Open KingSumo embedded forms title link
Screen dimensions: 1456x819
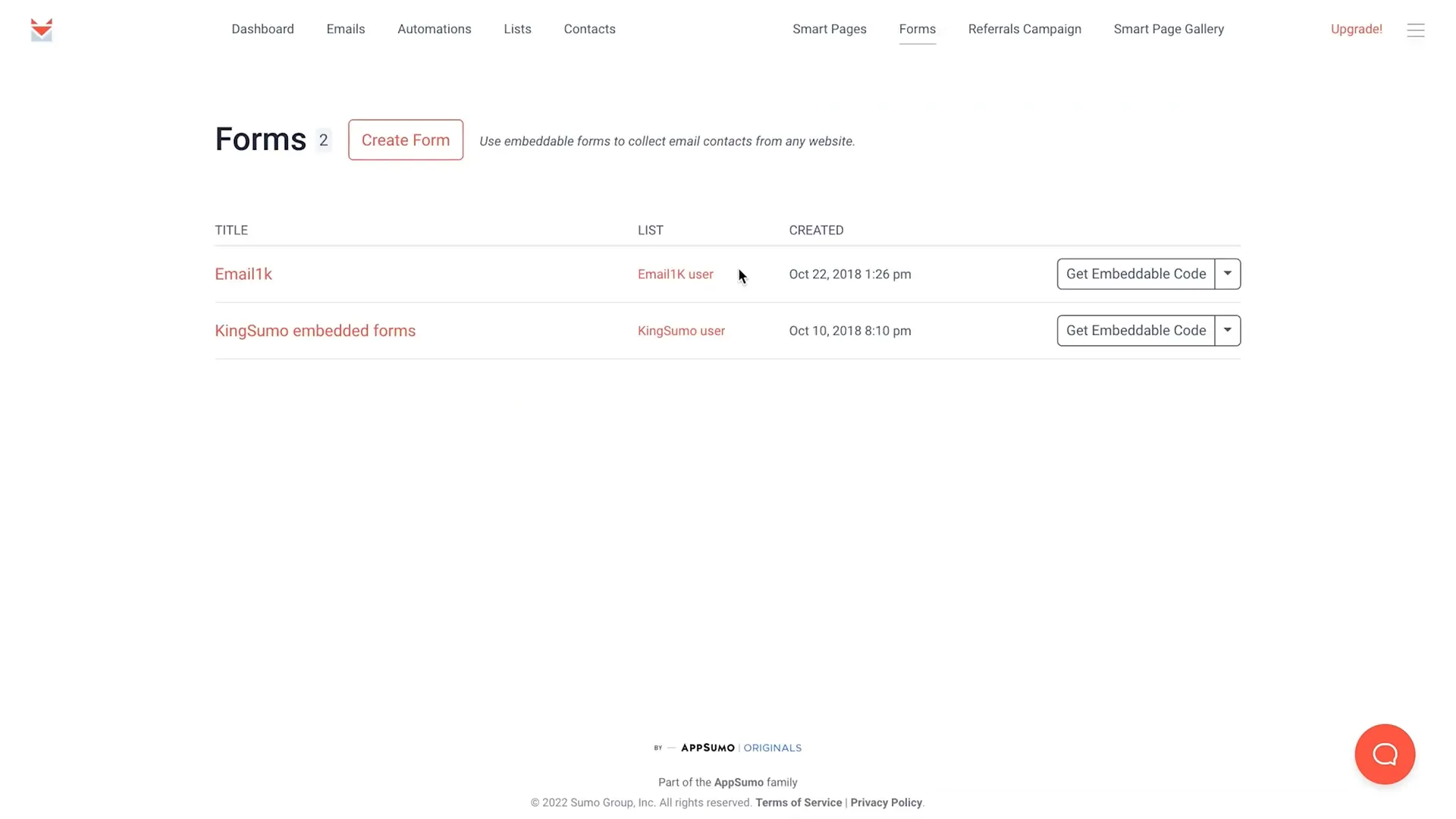pyautogui.click(x=315, y=331)
